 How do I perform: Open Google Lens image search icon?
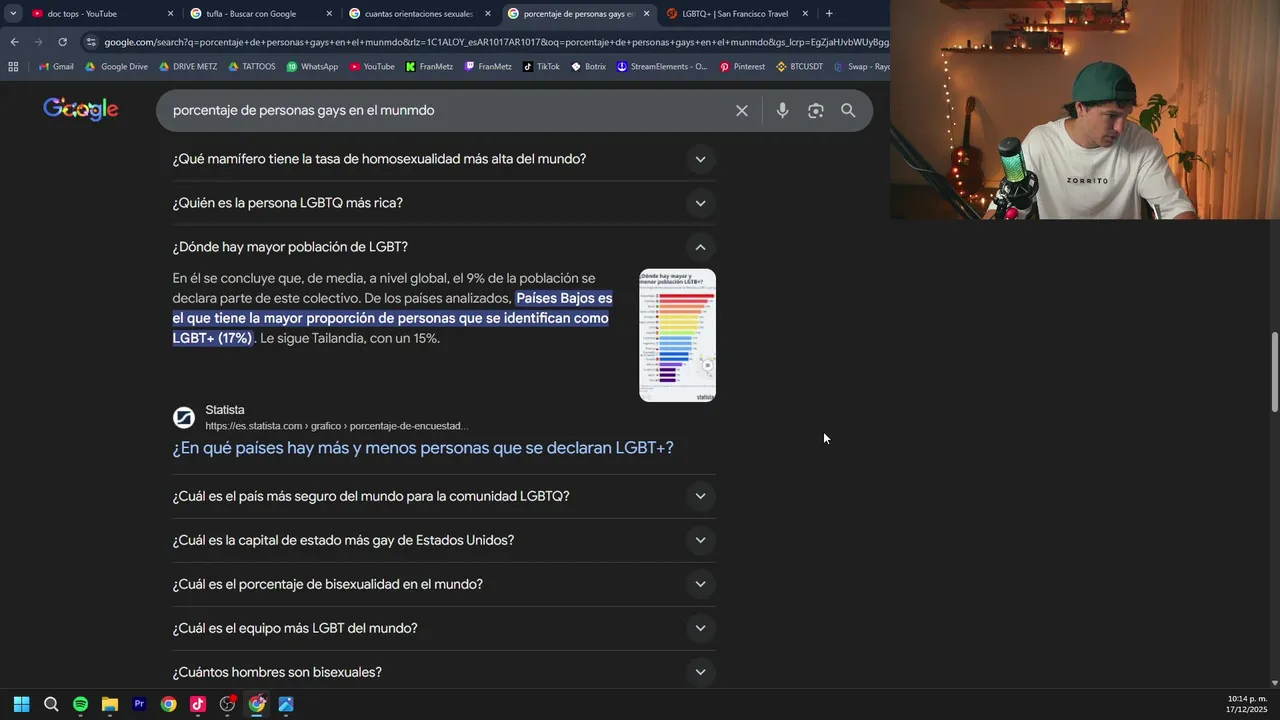[x=816, y=111]
